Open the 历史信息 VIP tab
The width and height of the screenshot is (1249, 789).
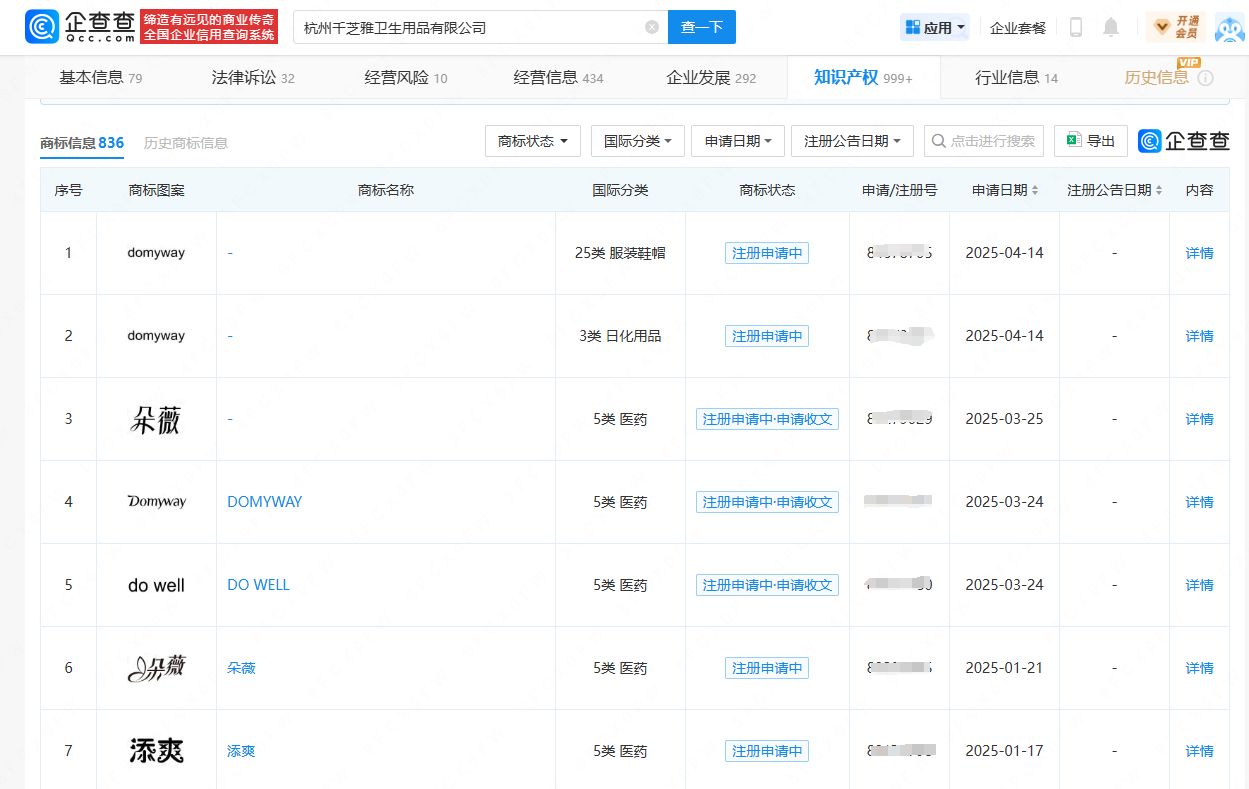click(1157, 78)
